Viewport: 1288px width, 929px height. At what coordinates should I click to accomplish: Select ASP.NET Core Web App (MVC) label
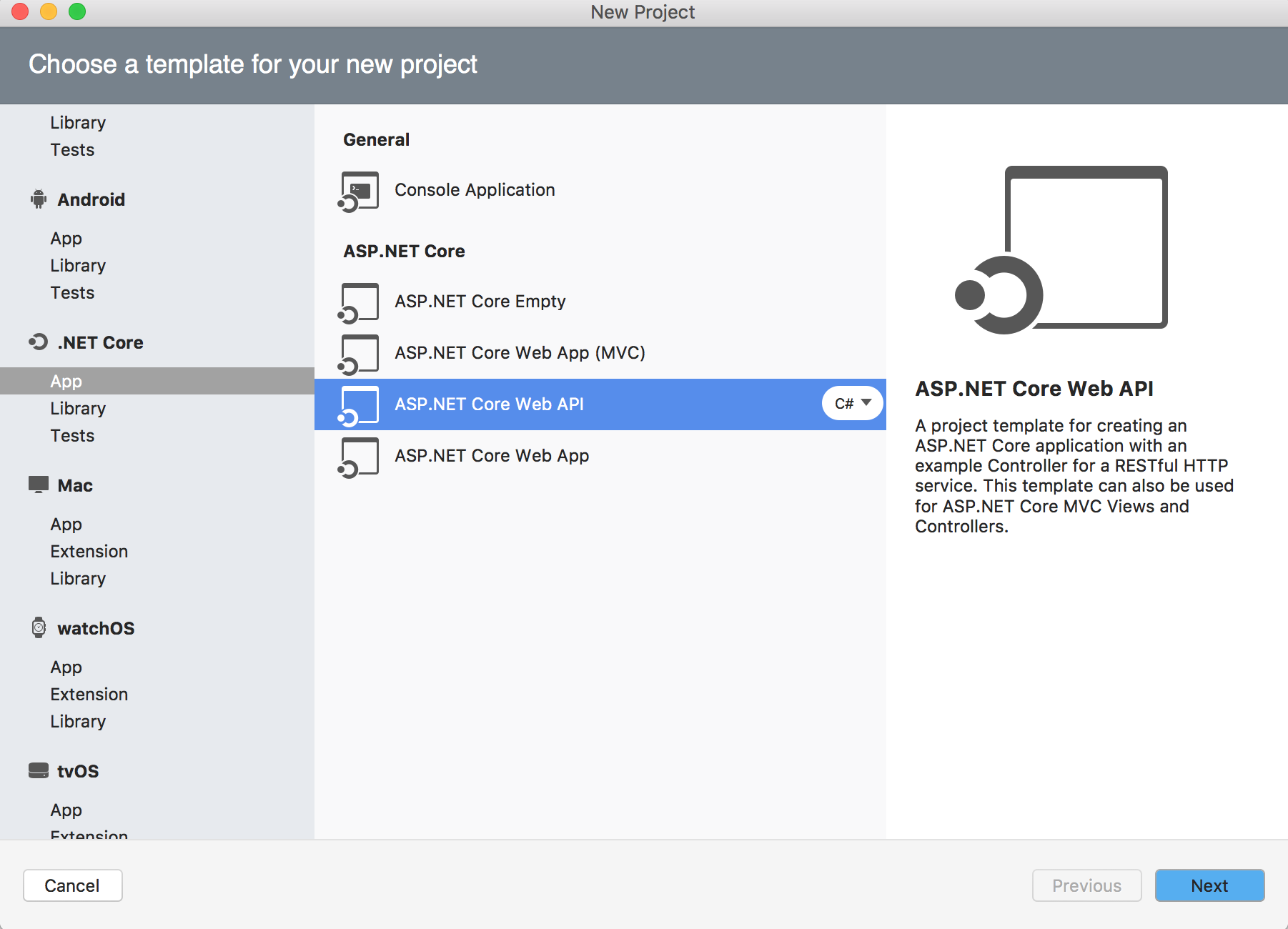[x=520, y=353]
